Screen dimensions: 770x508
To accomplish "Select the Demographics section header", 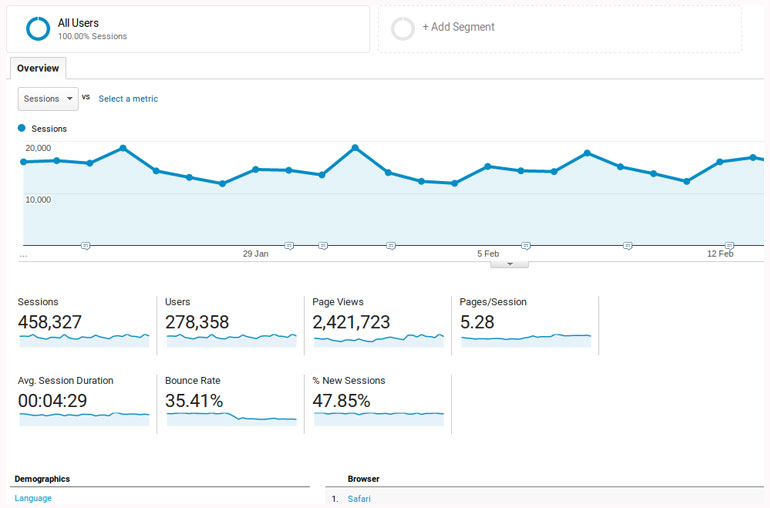I will tap(42, 479).
